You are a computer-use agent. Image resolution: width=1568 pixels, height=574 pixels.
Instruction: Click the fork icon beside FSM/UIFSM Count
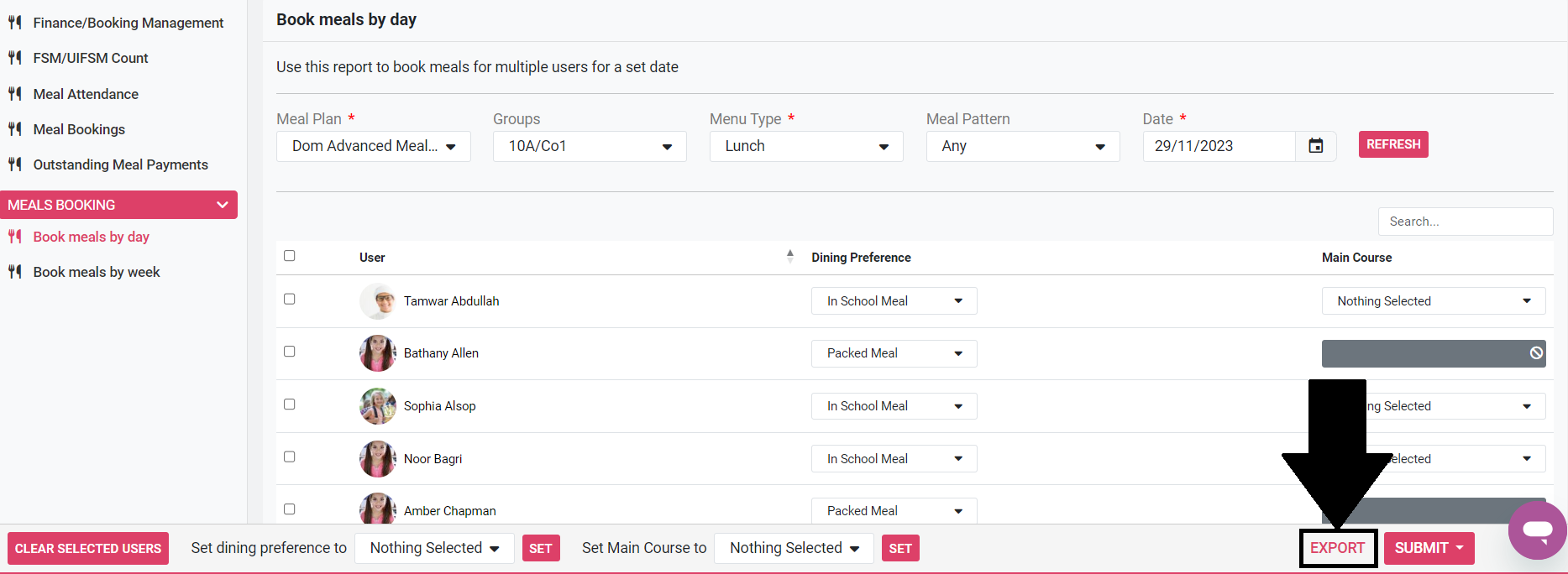[x=15, y=58]
